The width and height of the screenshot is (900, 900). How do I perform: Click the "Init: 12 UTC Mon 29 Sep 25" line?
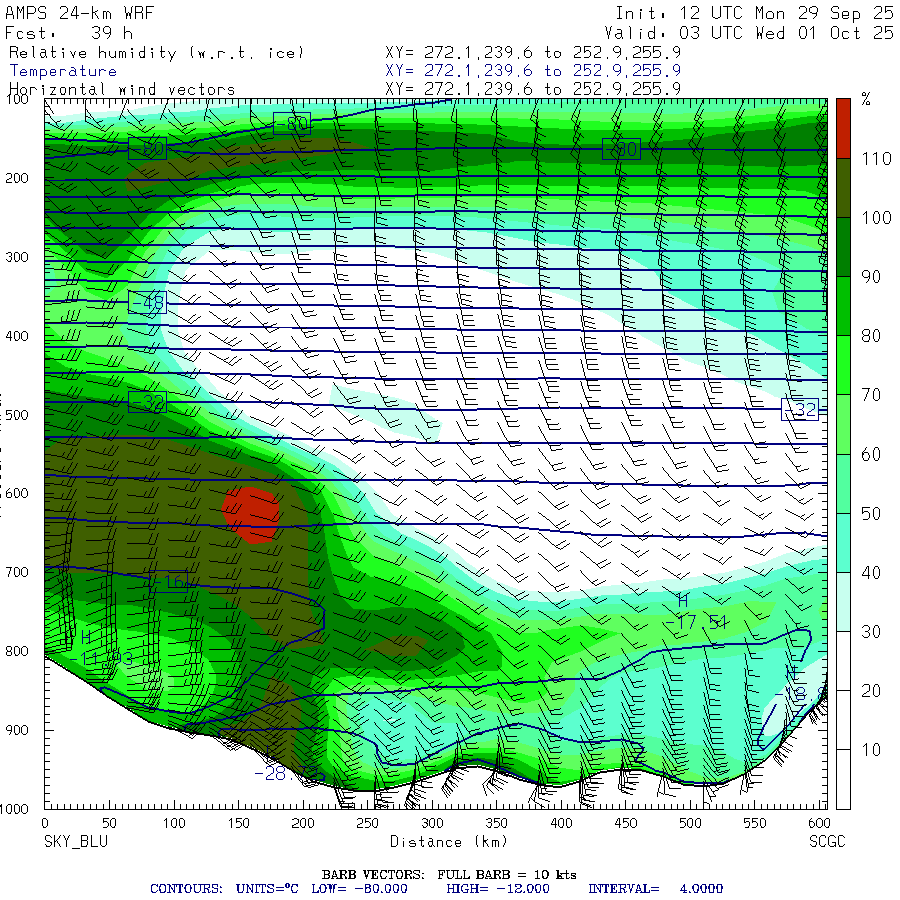(x=754, y=13)
